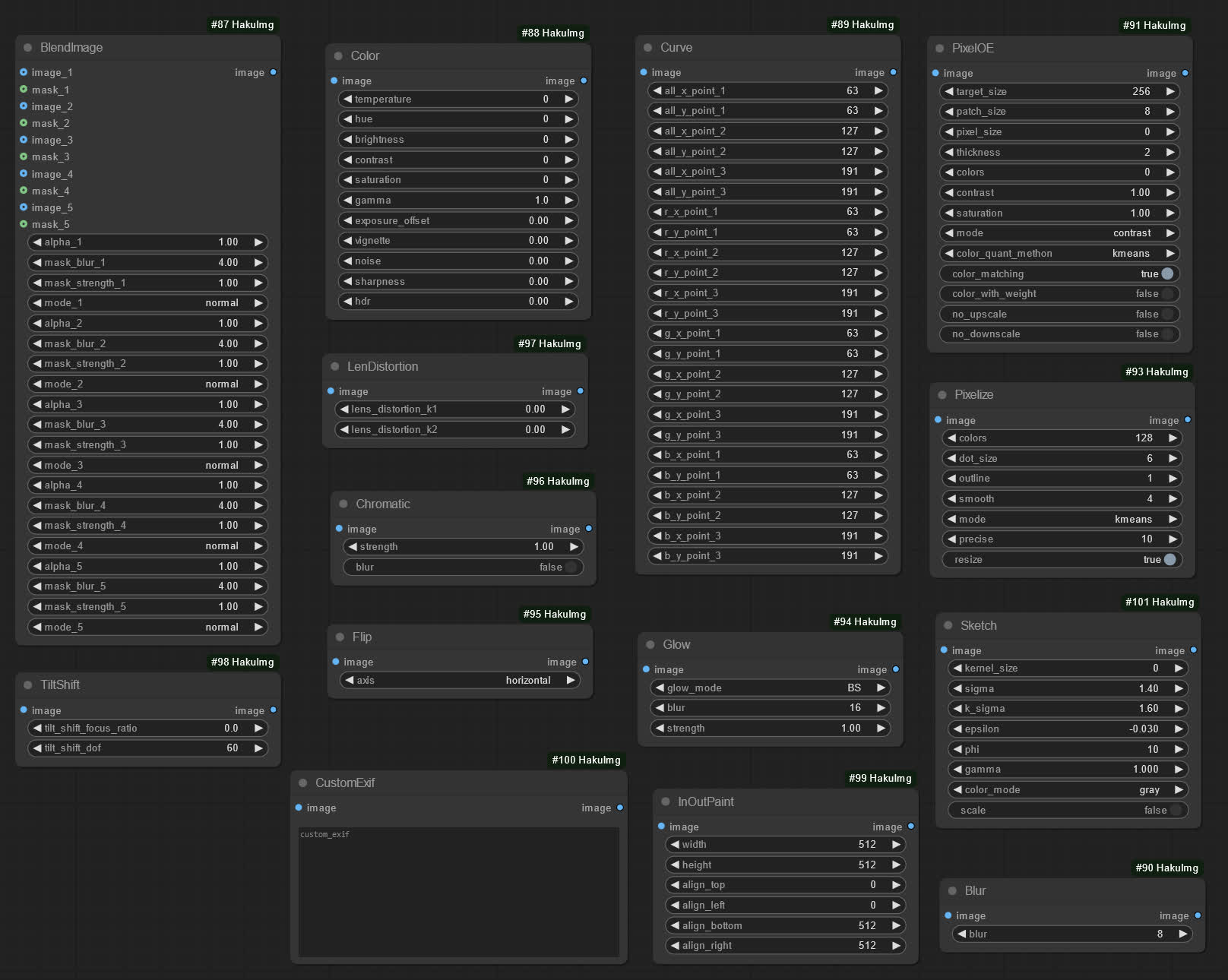Click the '#93 HakuImg' badge above Pixelize
The height and width of the screenshot is (980, 1228).
click(1157, 371)
